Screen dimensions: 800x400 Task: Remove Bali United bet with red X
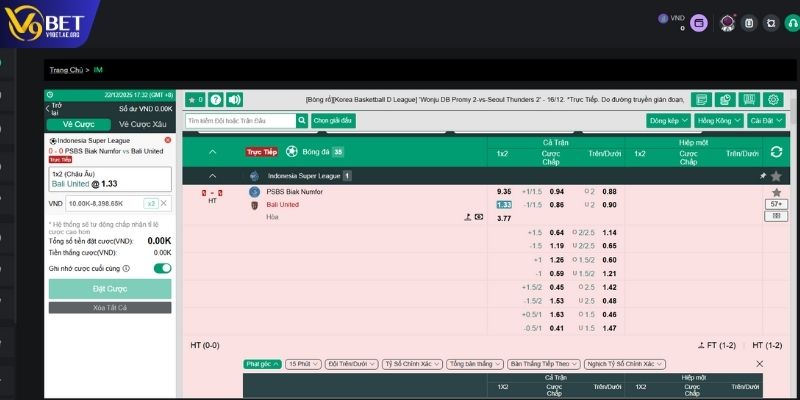tap(167, 140)
